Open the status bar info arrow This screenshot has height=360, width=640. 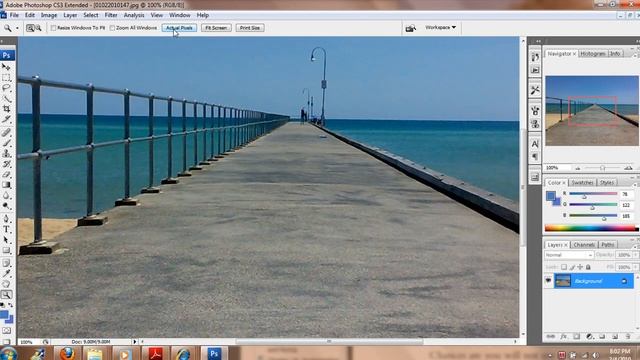click(134, 342)
